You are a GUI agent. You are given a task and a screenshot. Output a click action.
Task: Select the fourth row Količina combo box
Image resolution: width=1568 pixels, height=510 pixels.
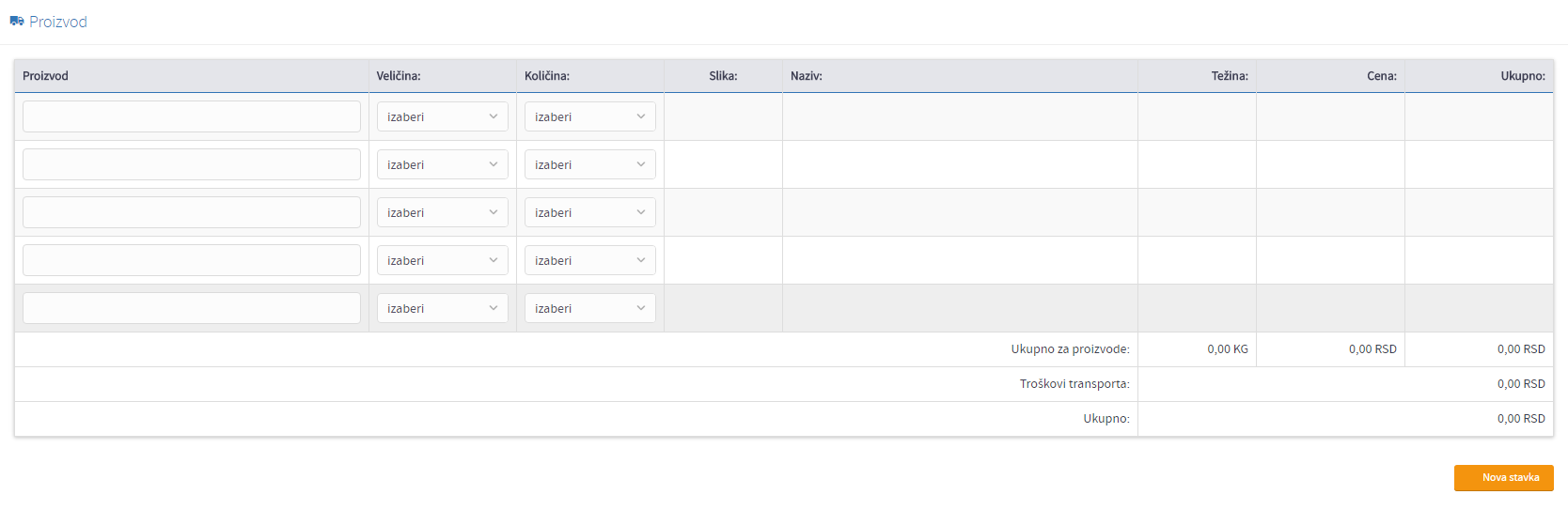tap(589, 260)
